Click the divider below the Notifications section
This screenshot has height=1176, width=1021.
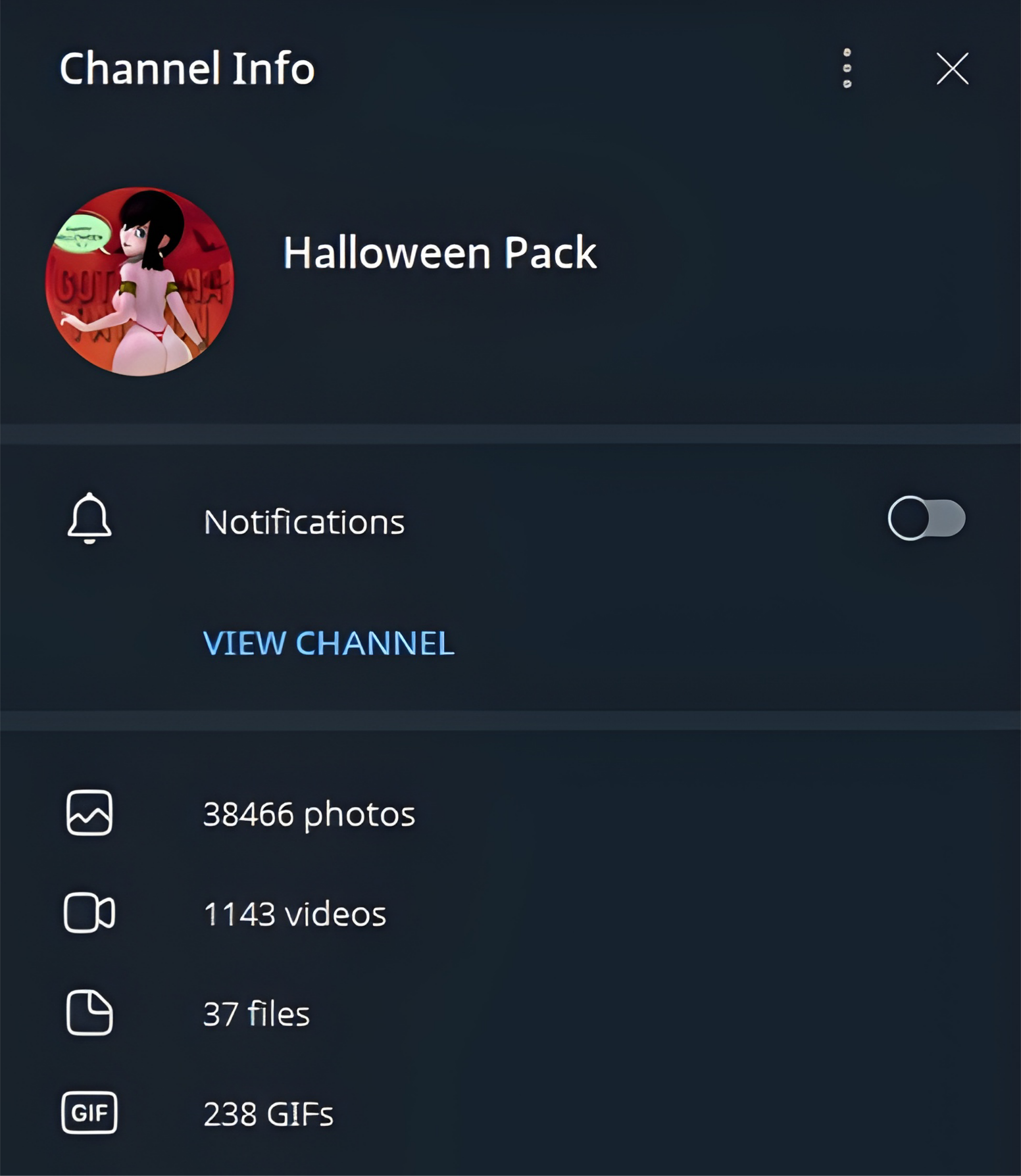click(x=510, y=720)
